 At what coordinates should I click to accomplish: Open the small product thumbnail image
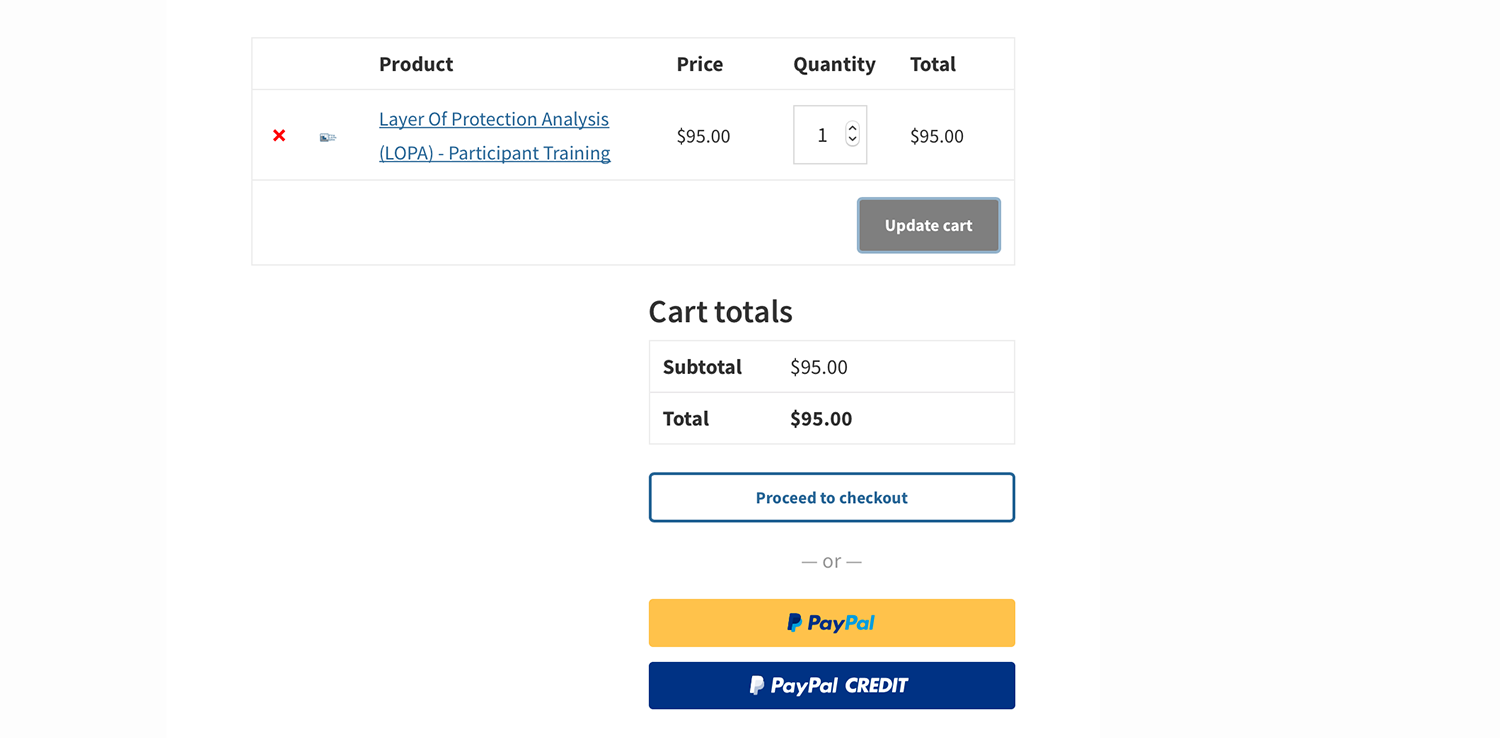[328, 137]
